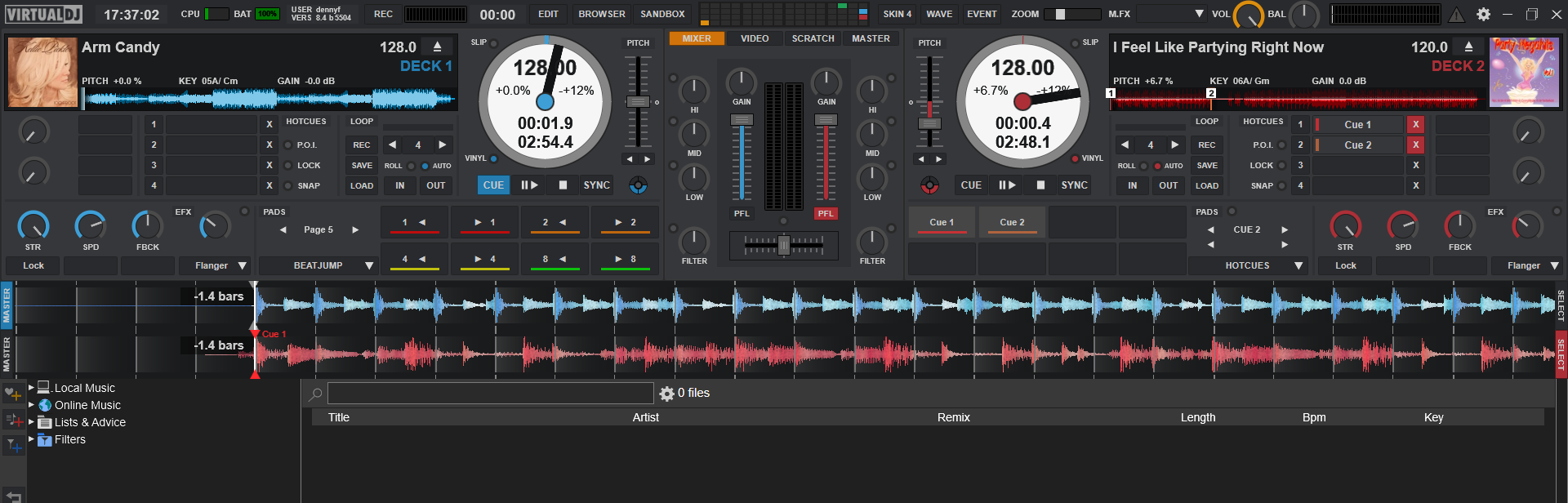Click the Lock button under Deck 1 EFX
This screenshot has height=503, width=1568.
pyautogui.click(x=33, y=266)
